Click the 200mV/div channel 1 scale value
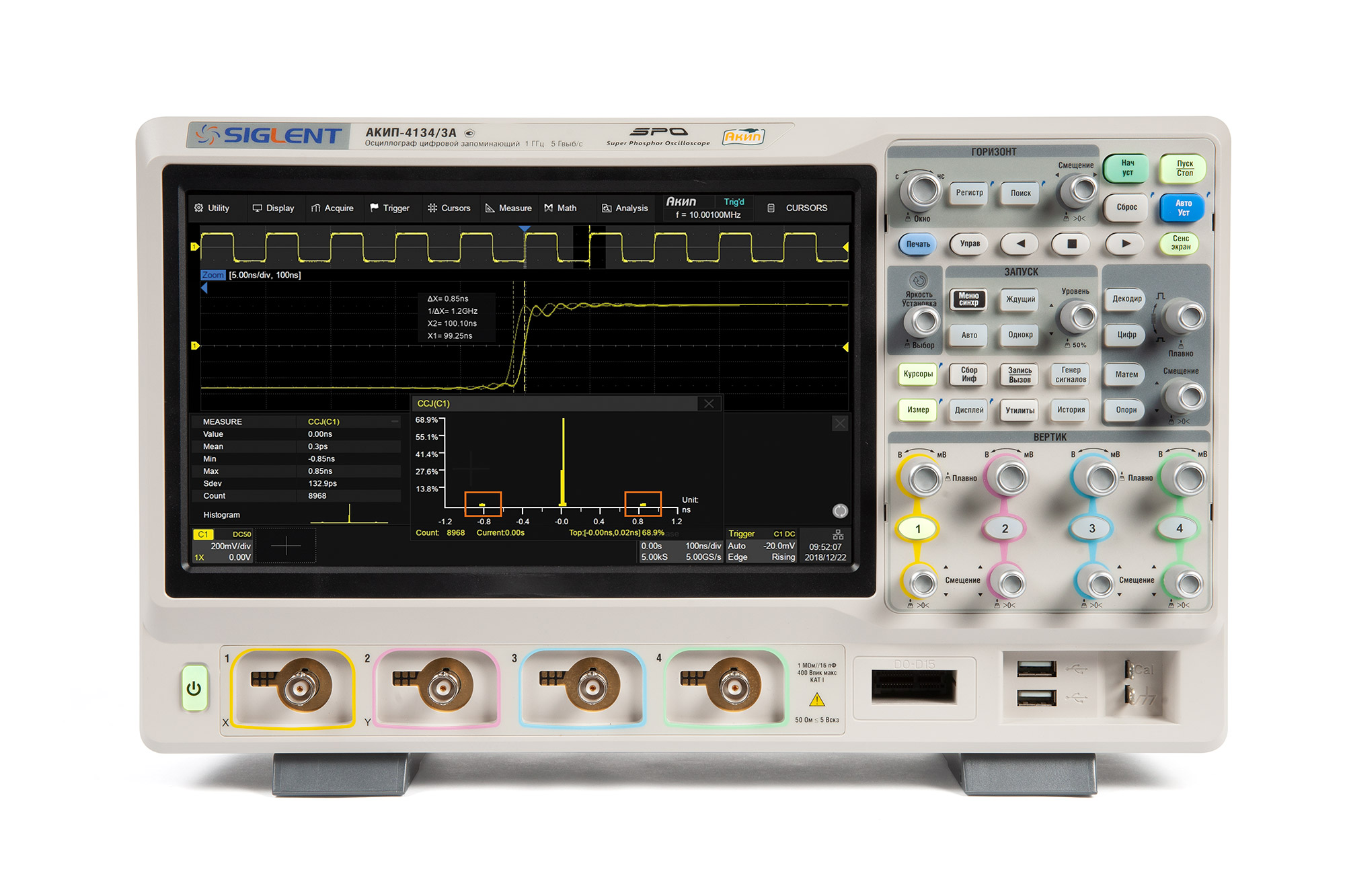 tap(230, 546)
